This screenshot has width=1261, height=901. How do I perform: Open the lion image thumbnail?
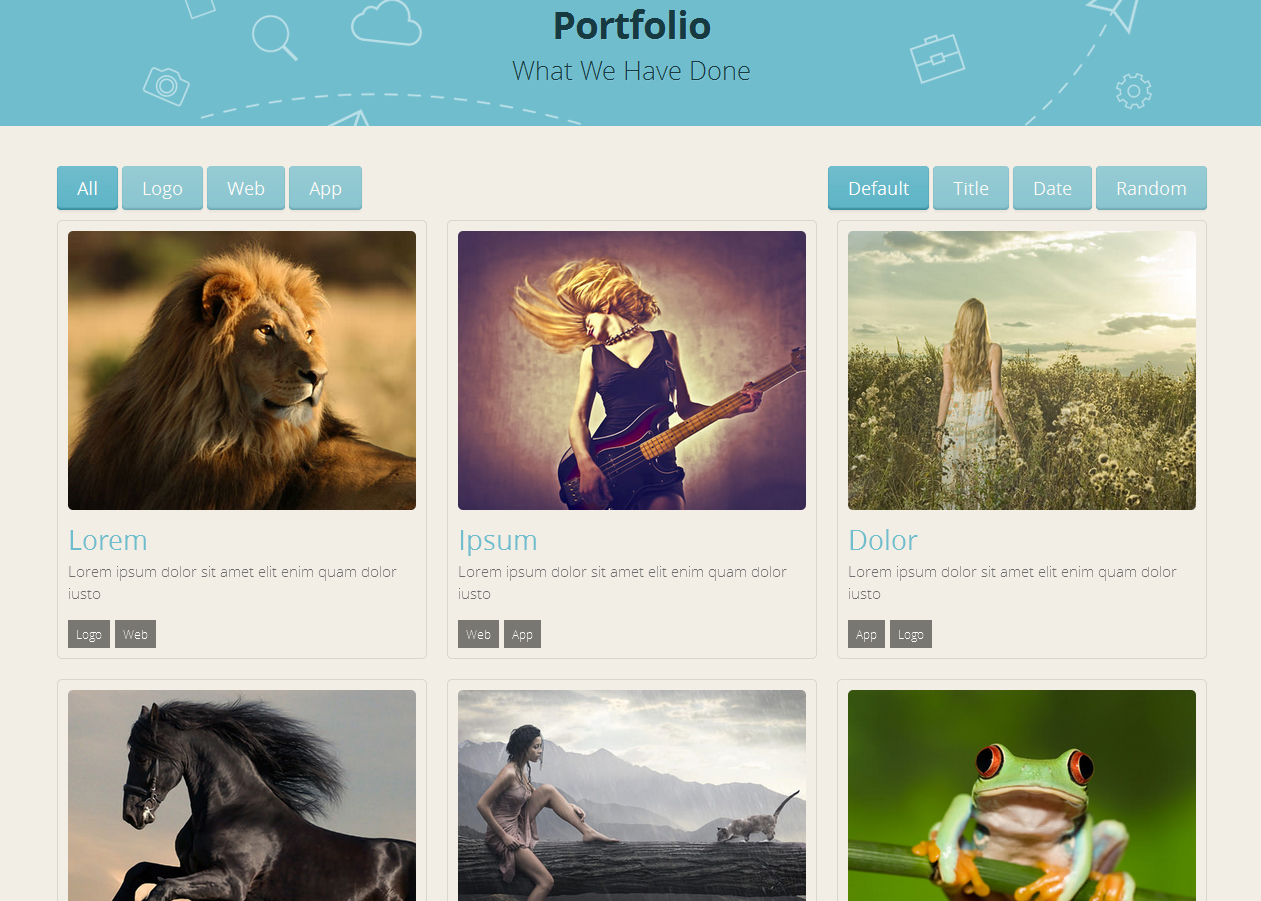tap(242, 370)
